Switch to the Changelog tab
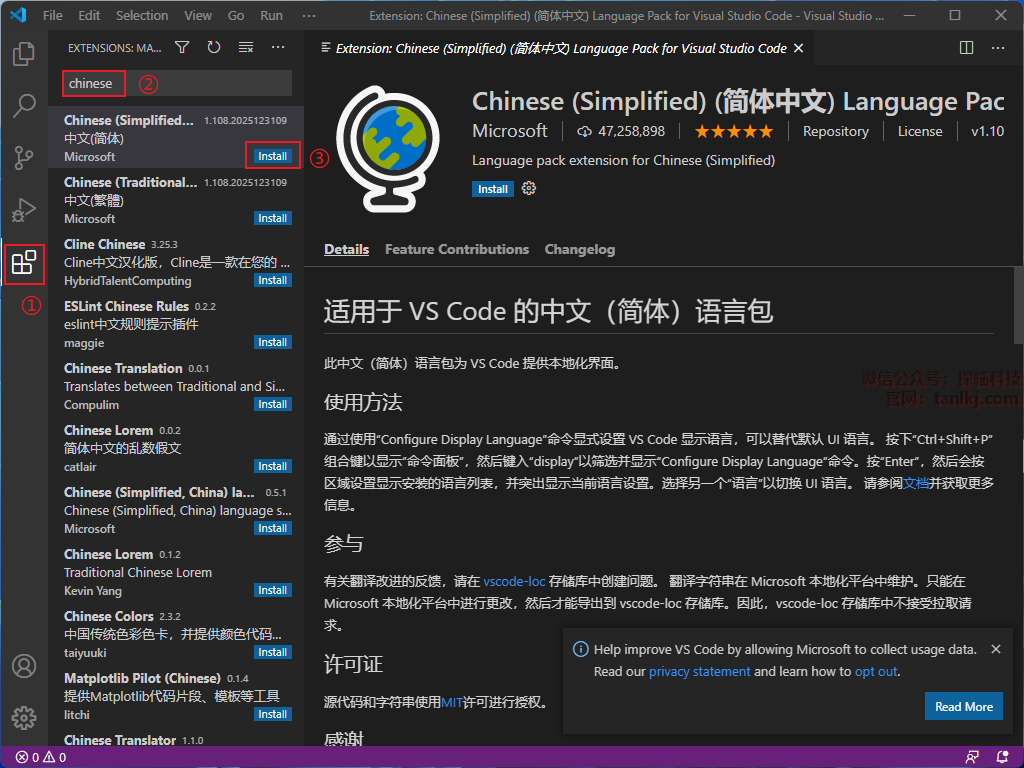The height and width of the screenshot is (768, 1024). [579, 249]
